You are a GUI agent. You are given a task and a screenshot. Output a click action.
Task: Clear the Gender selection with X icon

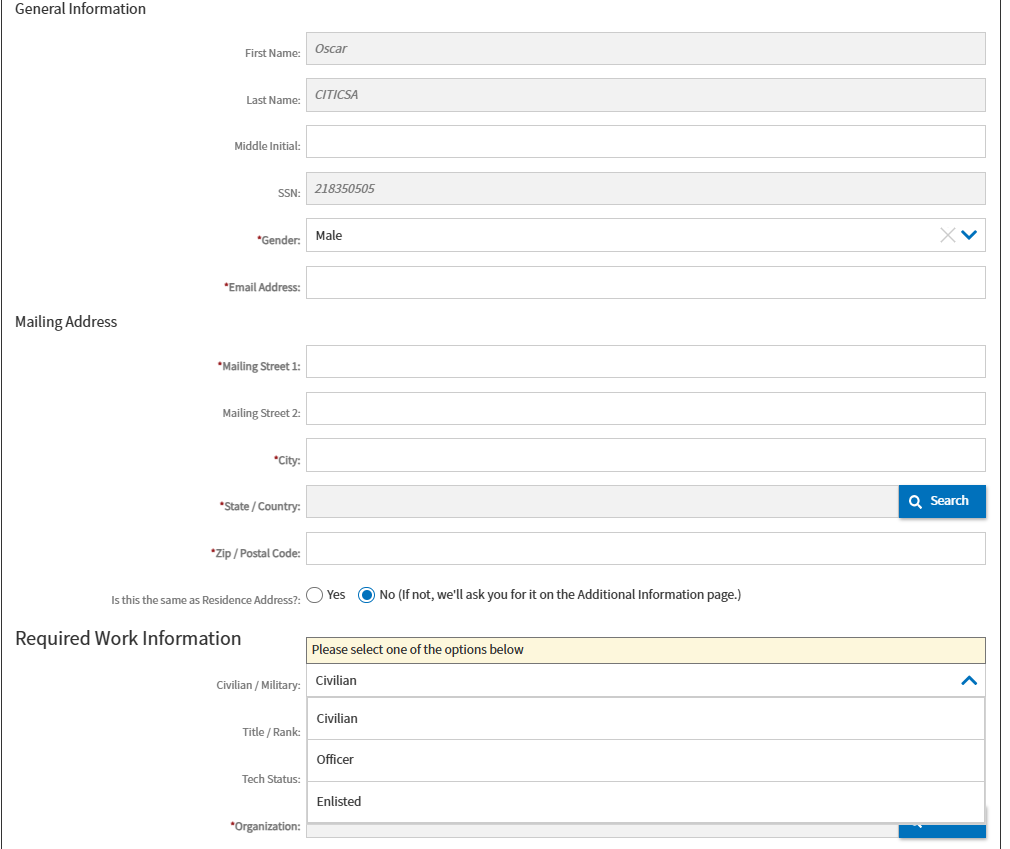pyautogui.click(x=947, y=236)
